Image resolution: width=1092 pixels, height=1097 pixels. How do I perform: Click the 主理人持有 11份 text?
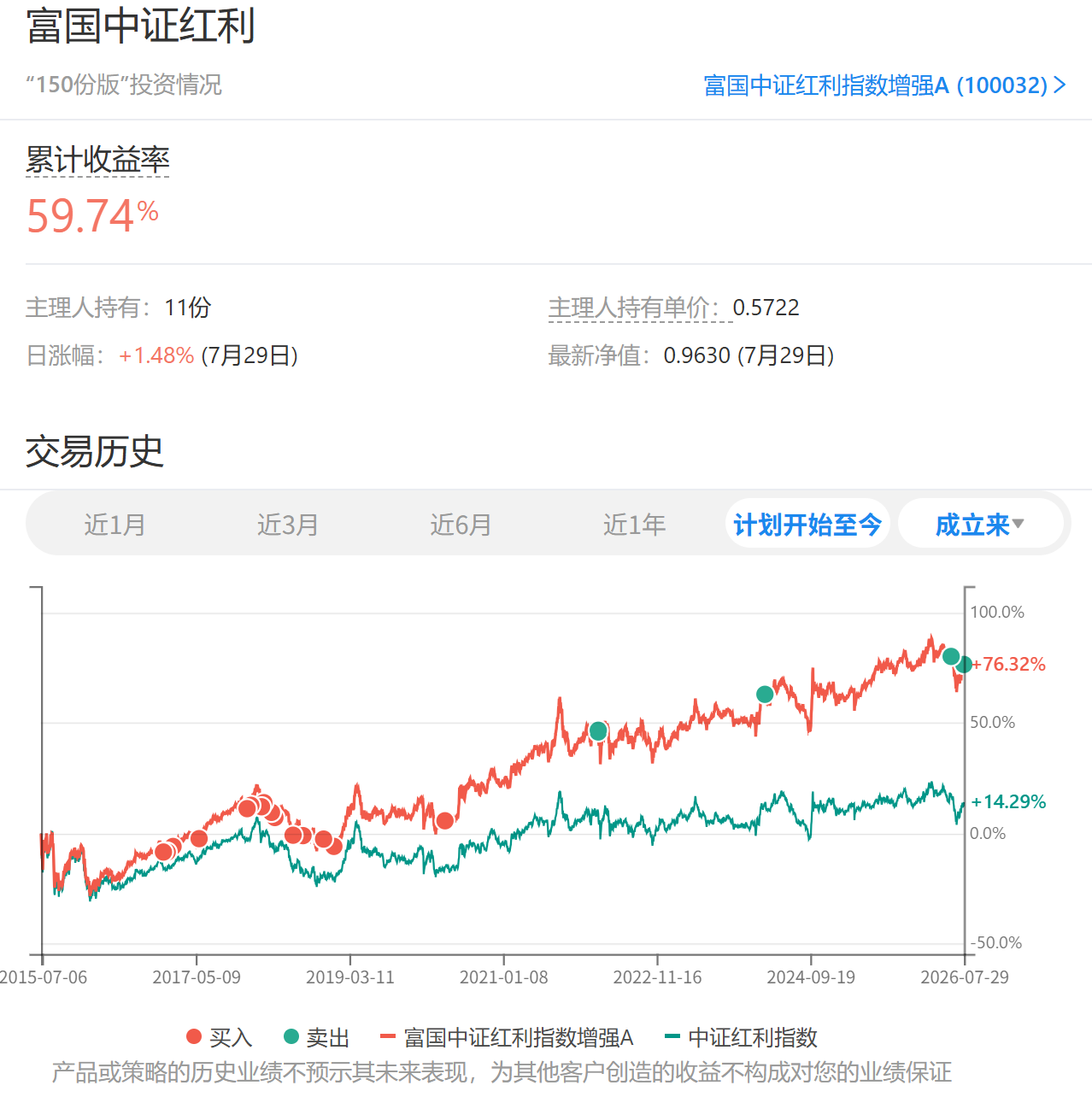(118, 308)
